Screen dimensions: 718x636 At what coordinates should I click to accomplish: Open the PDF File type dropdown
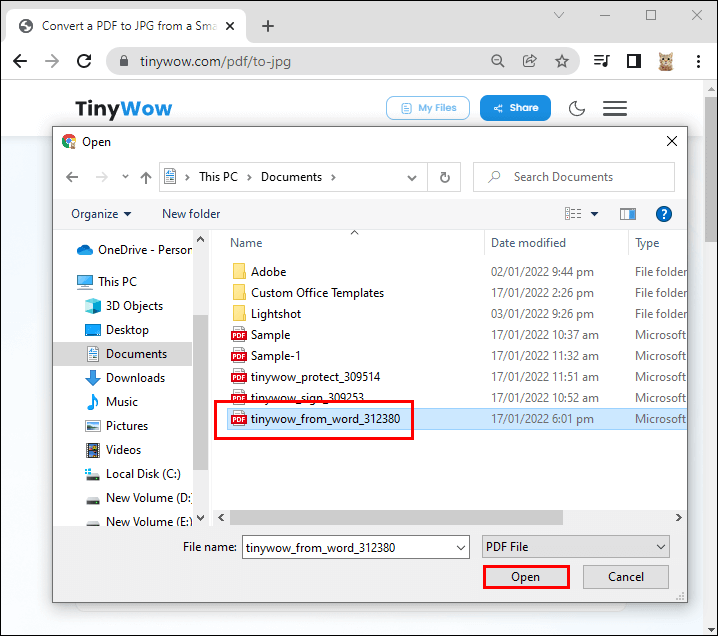click(x=576, y=547)
